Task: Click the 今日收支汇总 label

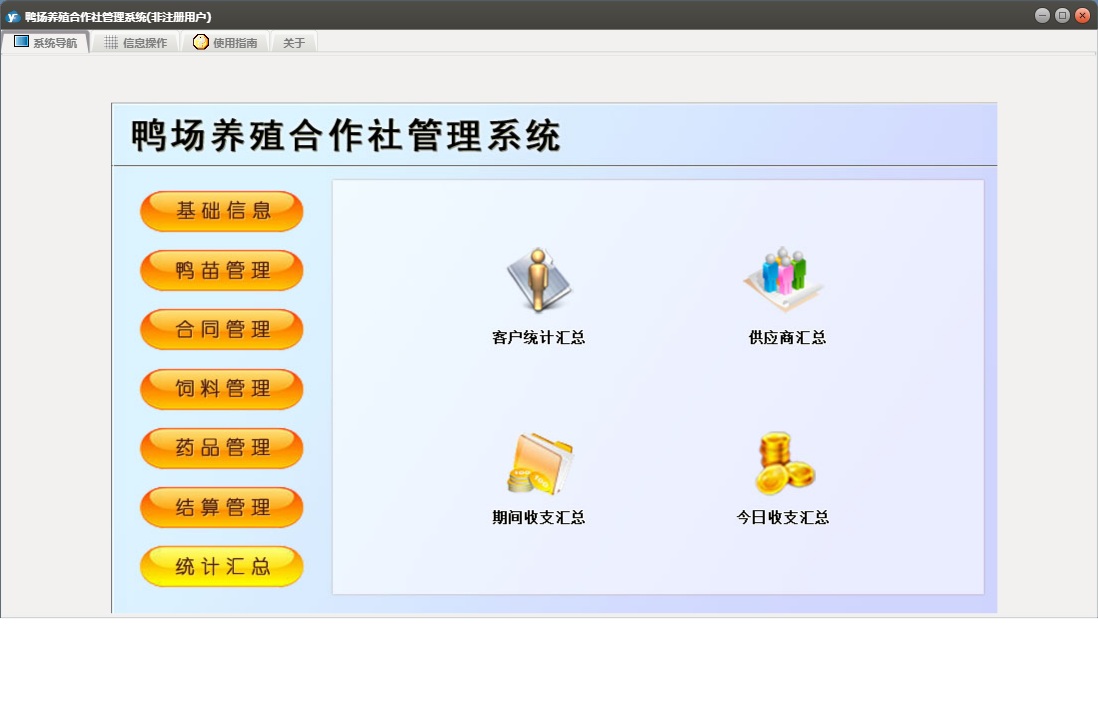Action: [783, 518]
